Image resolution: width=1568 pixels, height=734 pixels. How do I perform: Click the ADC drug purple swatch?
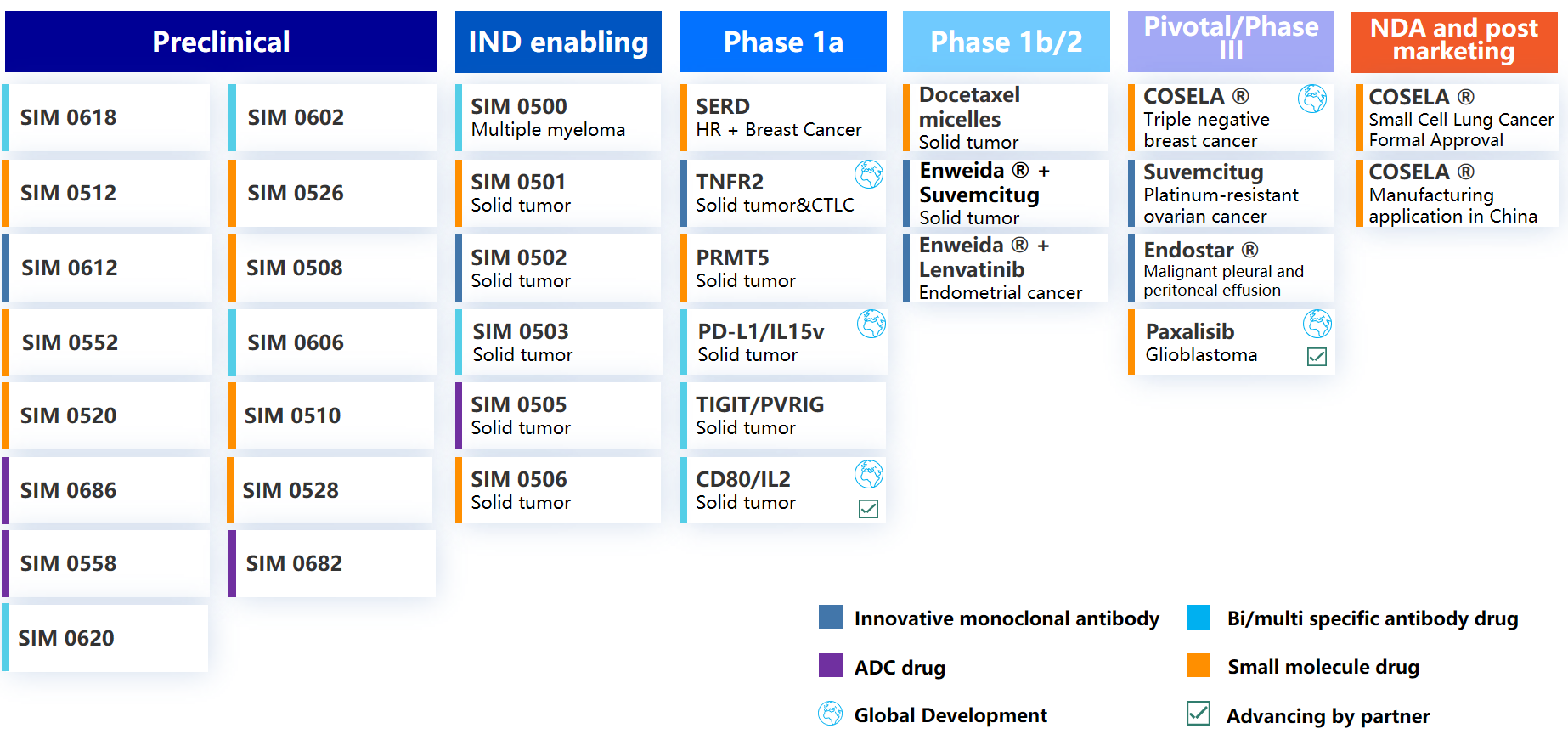tap(831, 665)
